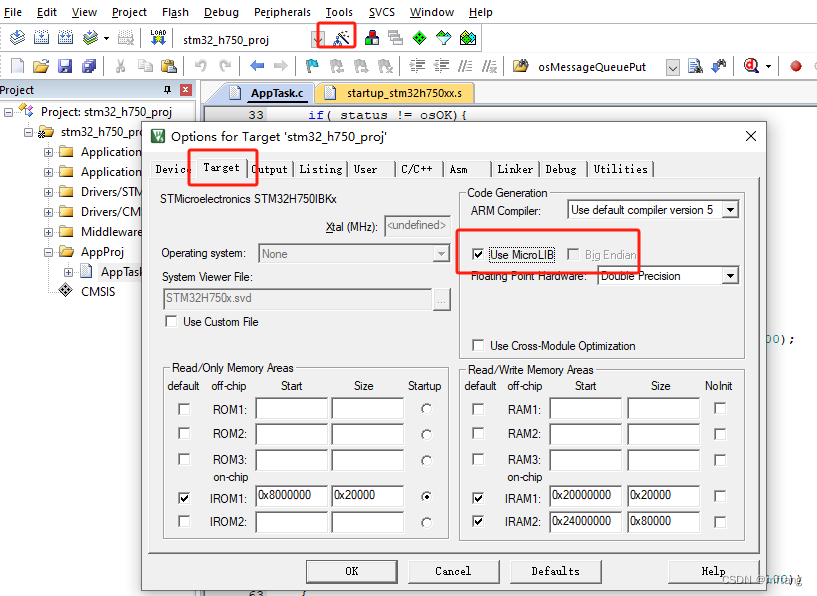Open the Options for Target wand icon

338,36
